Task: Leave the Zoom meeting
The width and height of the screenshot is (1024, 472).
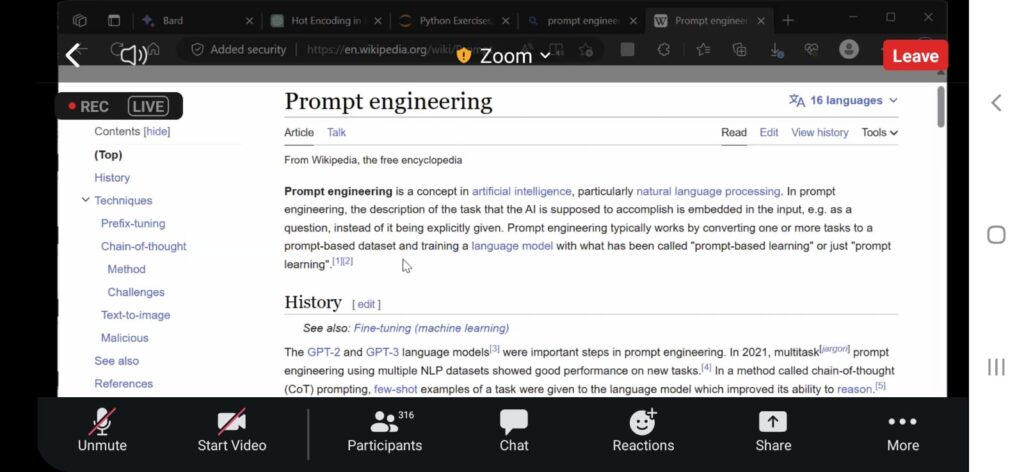Action: (x=914, y=56)
